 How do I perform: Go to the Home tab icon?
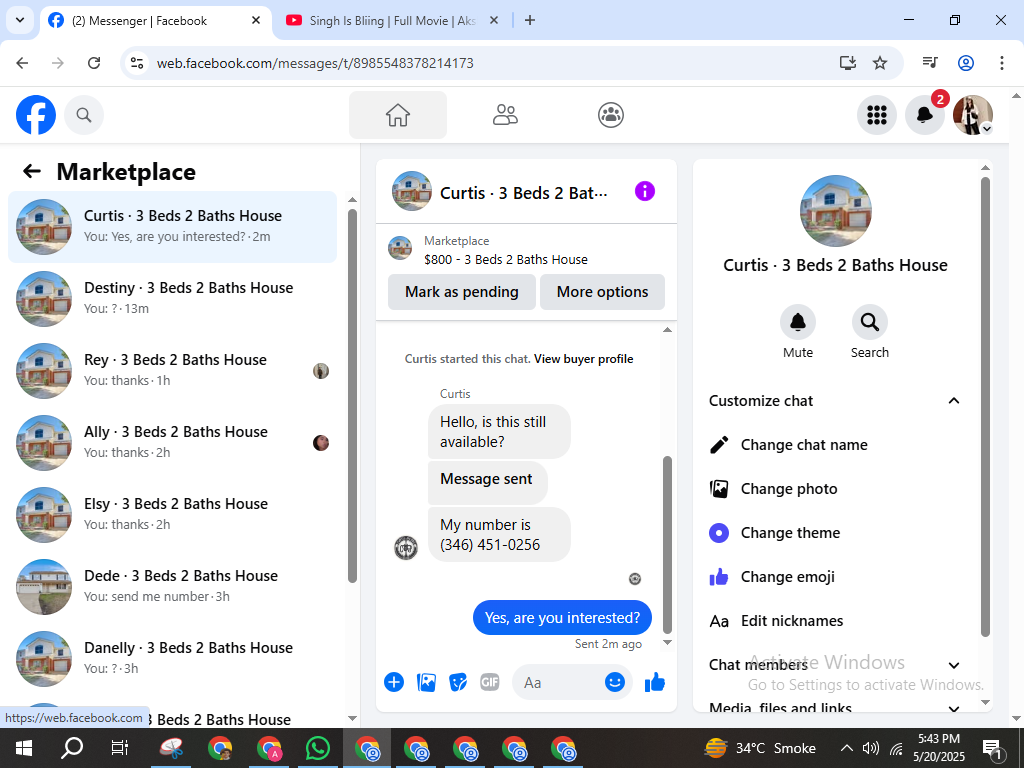tap(398, 115)
